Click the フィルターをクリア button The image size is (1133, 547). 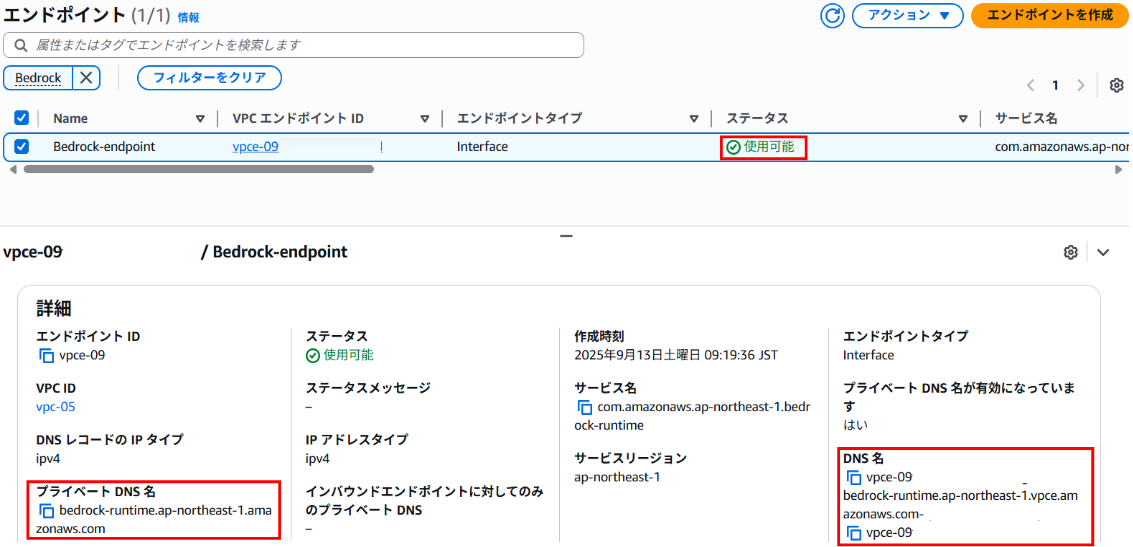coord(210,77)
